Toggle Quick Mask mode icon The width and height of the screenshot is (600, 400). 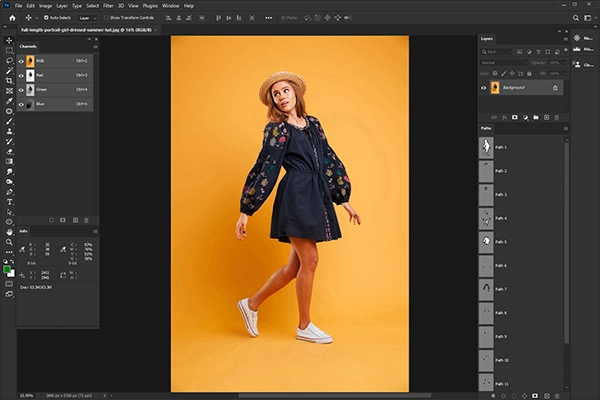tap(9, 284)
